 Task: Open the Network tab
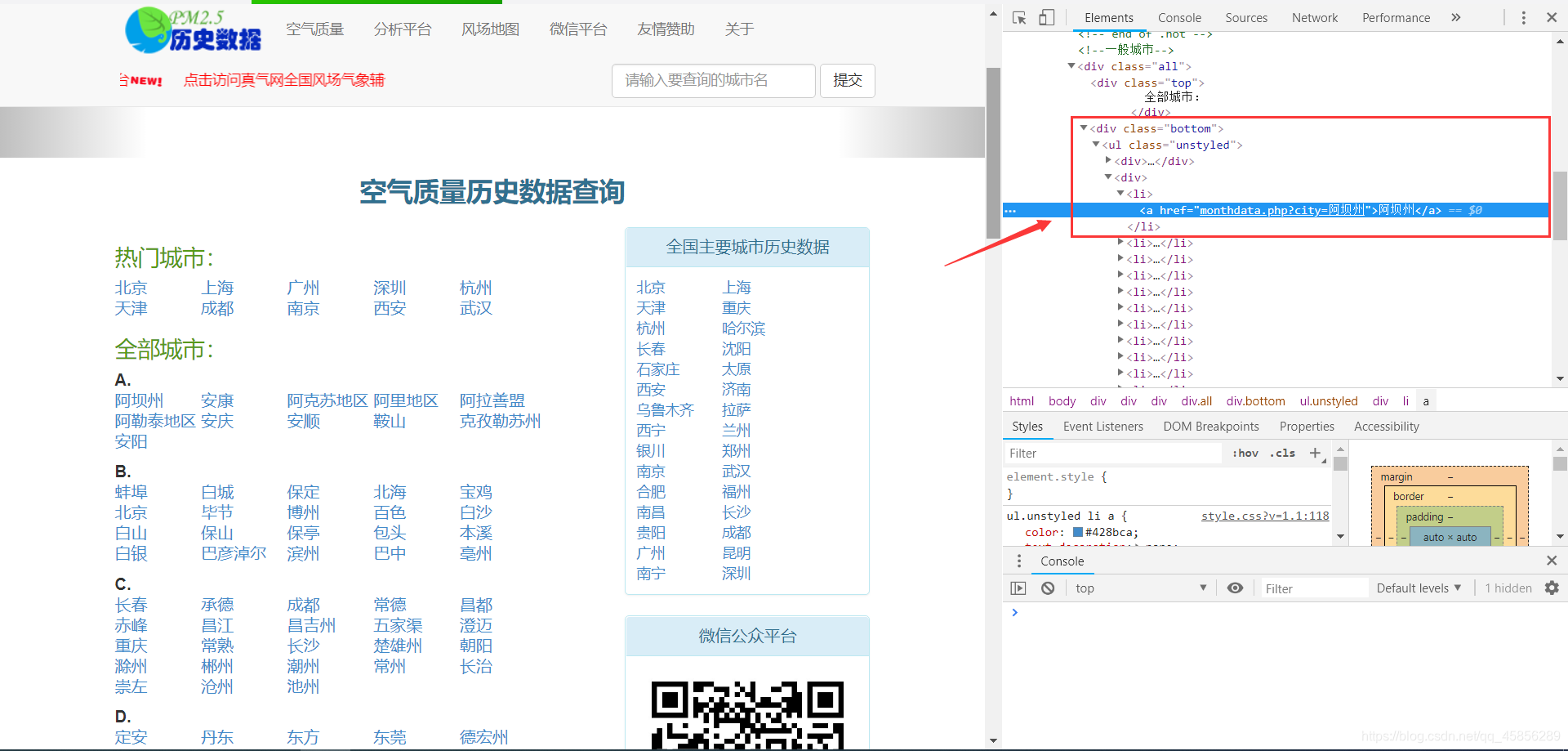[x=1315, y=17]
